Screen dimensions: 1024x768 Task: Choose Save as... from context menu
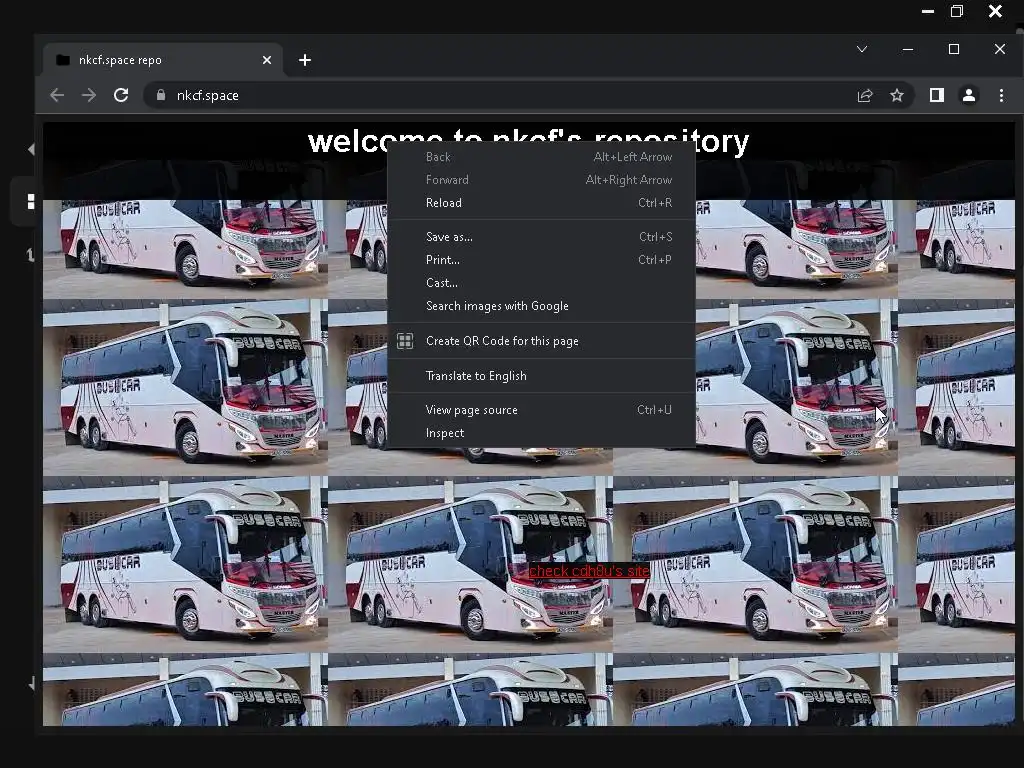click(541, 236)
